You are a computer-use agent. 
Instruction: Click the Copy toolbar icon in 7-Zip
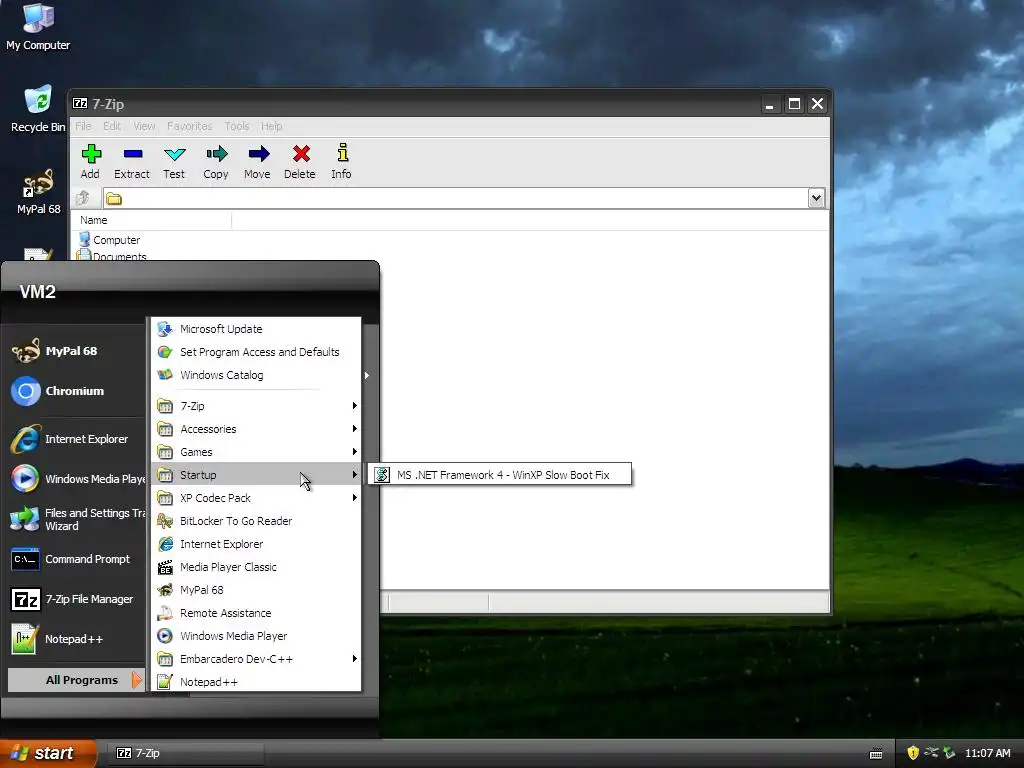(216, 161)
